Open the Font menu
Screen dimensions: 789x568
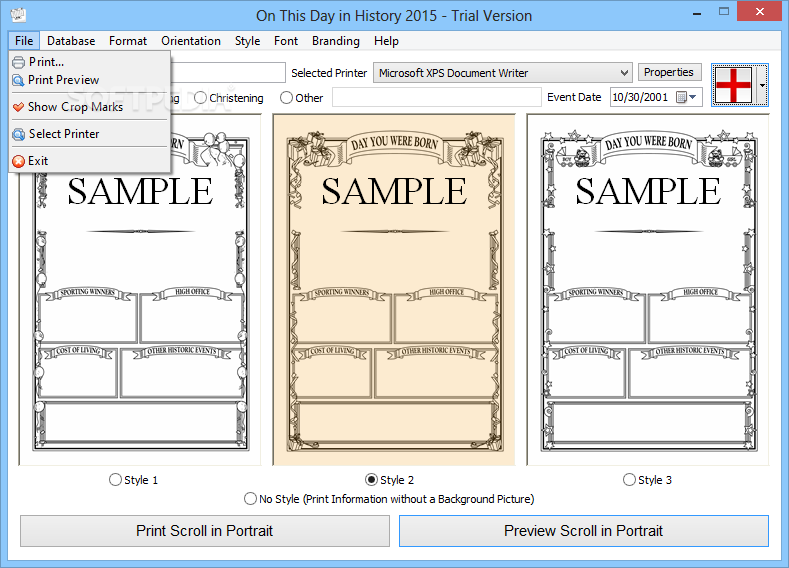click(286, 41)
